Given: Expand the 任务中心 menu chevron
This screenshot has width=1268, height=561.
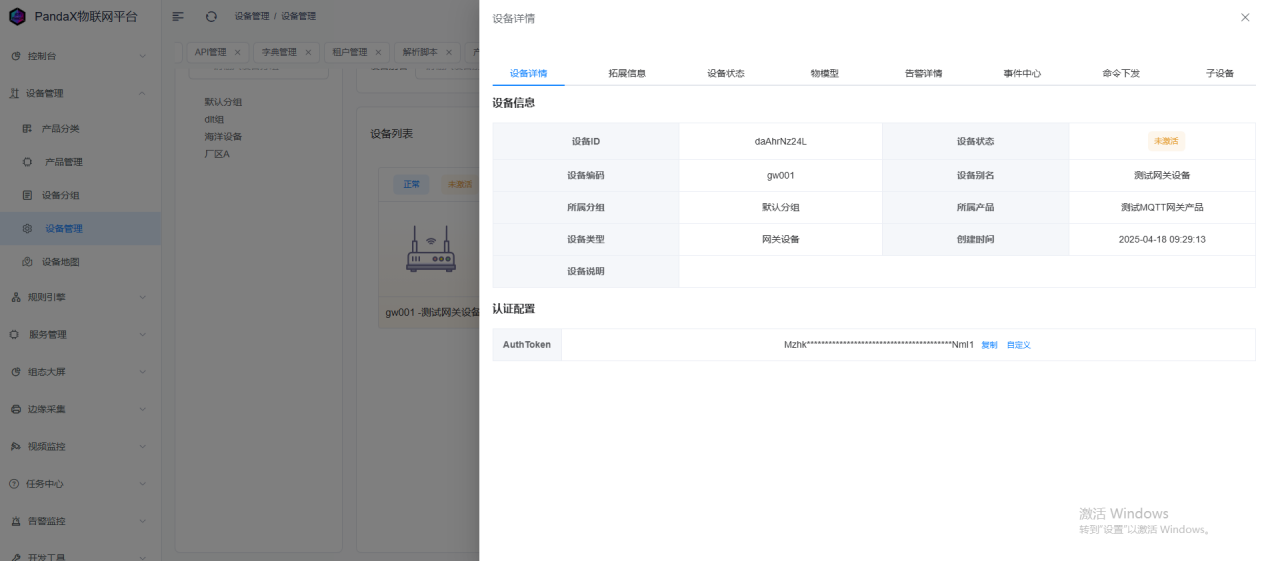Looking at the screenshot, I should click(142, 484).
